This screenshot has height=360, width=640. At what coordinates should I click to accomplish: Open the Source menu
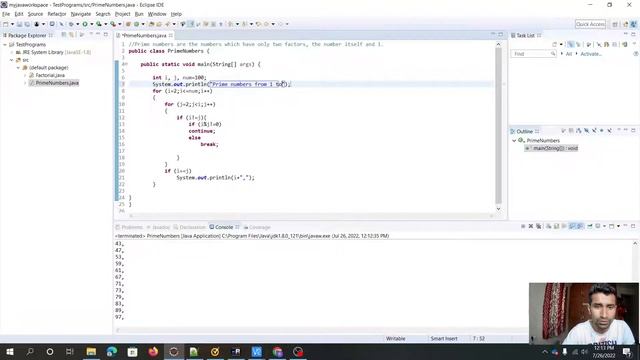pos(35,14)
